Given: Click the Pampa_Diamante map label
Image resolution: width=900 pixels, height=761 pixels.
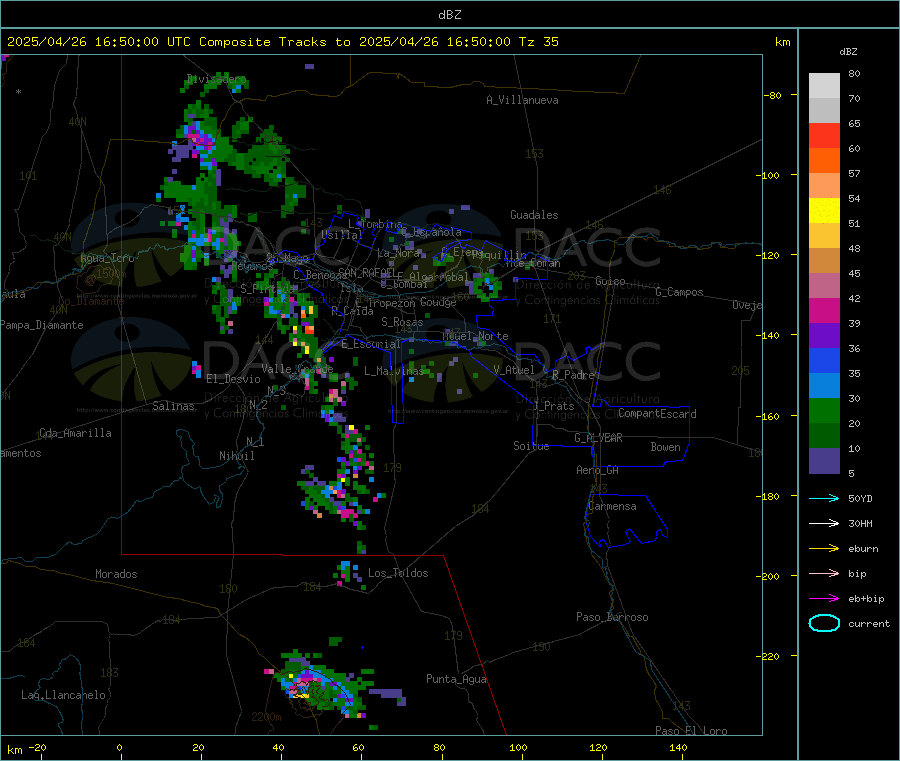Looking at the screenshot, I should click(42, 325).
